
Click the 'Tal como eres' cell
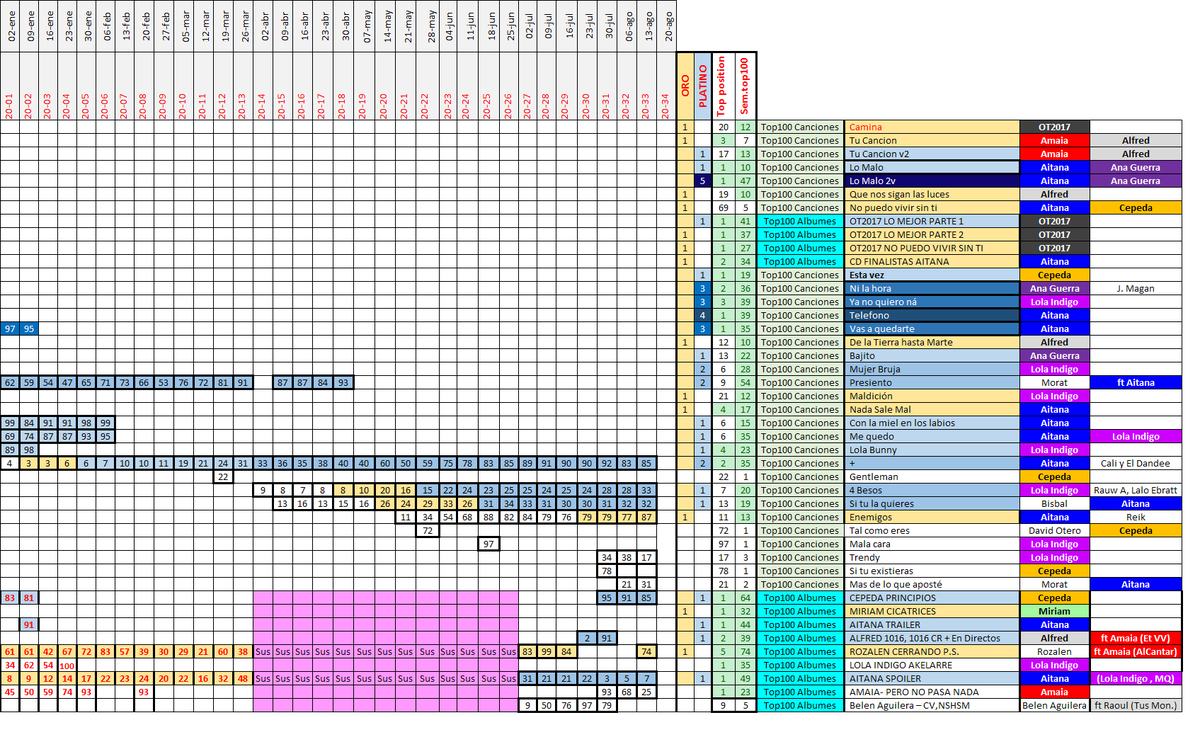(x=931, y=531)
